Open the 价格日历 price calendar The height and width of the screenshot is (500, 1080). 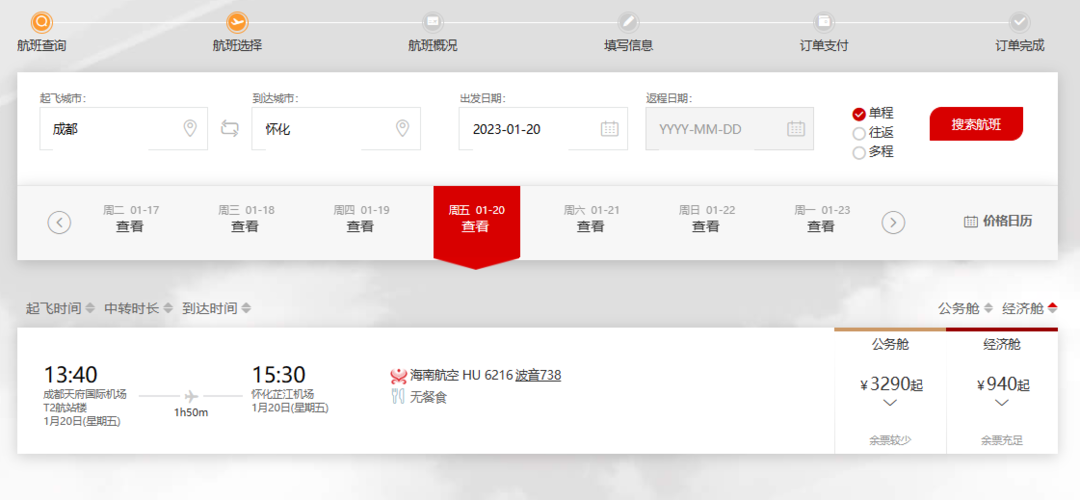[1008, 222]
